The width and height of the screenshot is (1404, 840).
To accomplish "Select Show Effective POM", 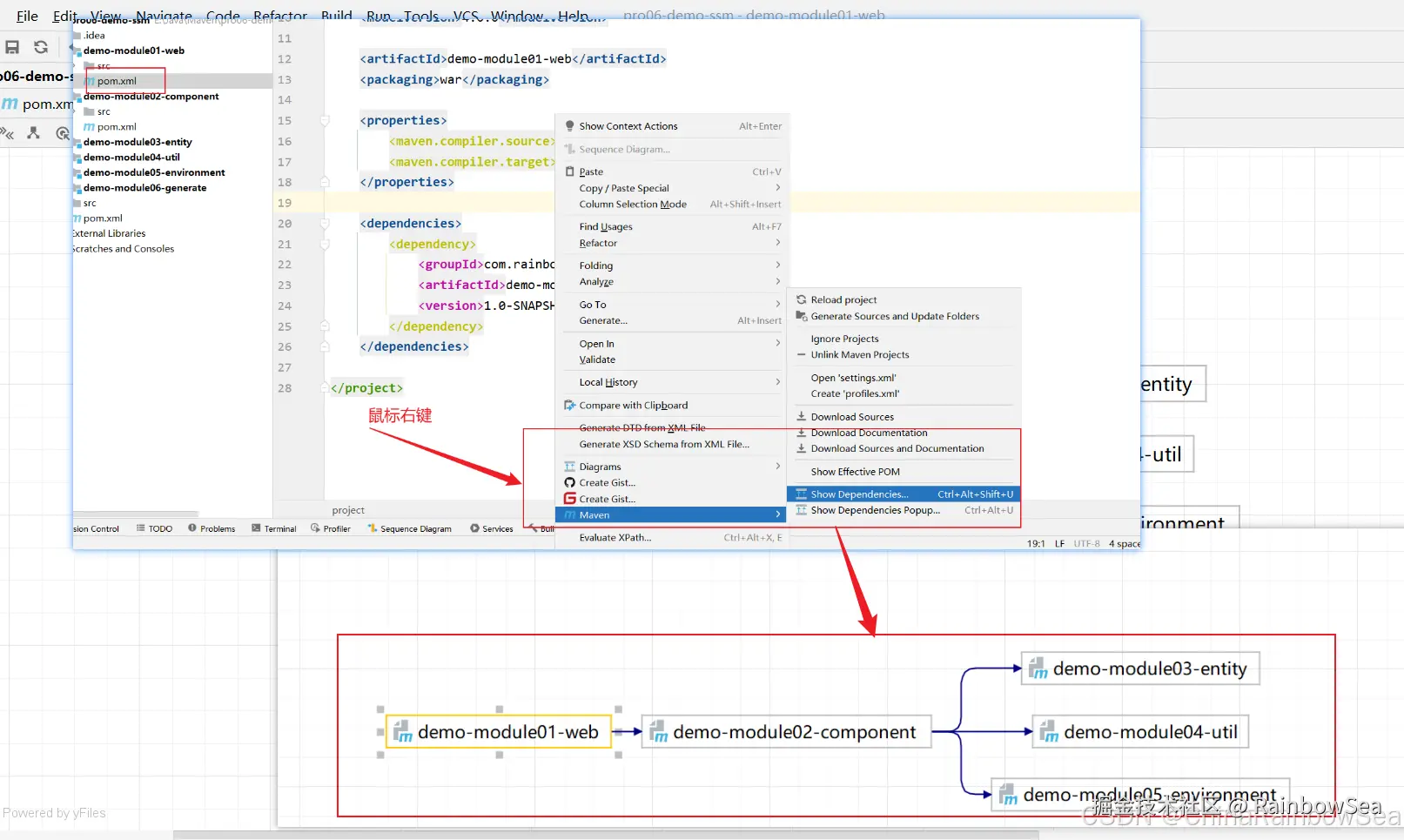I will point(856,472).
